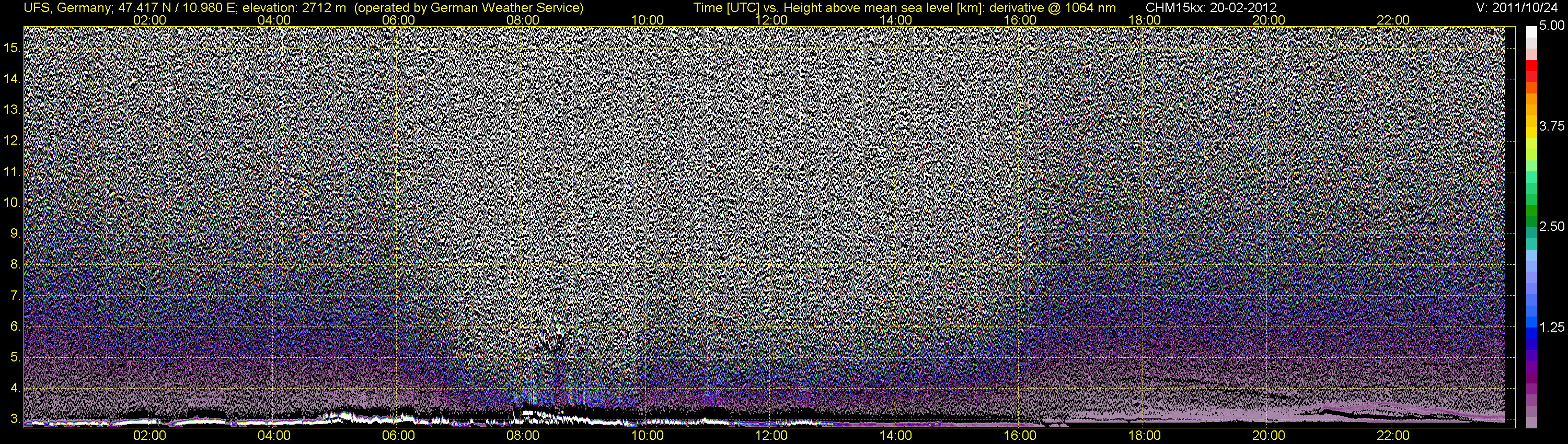Click the 18:00 time label at top

tap(1144, 20)
